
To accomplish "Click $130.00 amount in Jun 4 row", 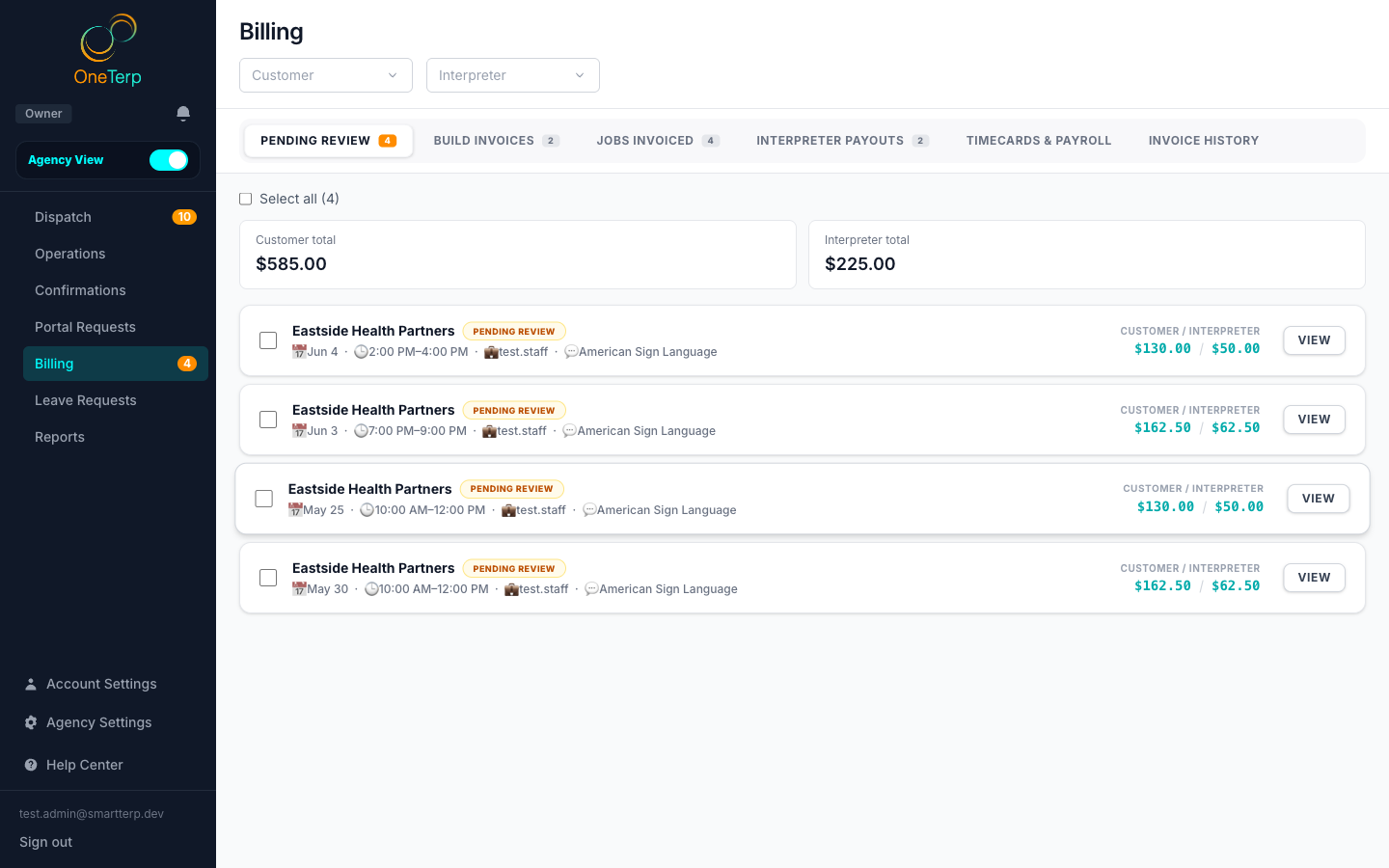I will [1162, 349].
